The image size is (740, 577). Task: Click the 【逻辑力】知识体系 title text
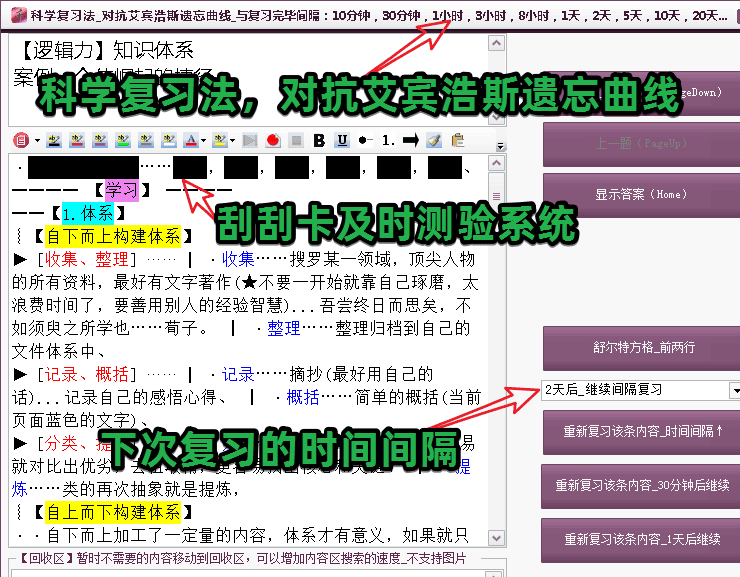(107, 50)
